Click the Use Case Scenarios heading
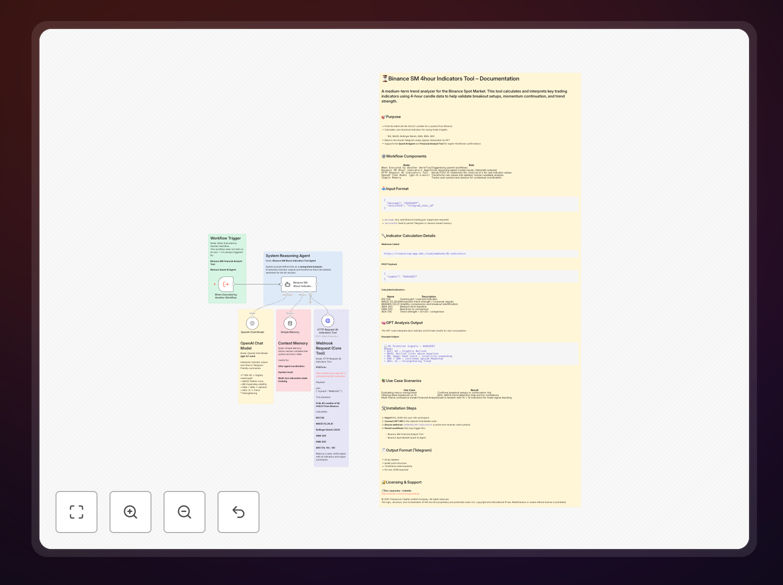Image resolution: width=783 pixels, height=585 pixels. click(401, 381)
